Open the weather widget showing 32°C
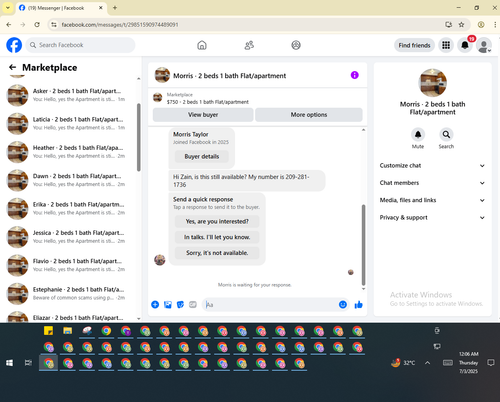 403,363
